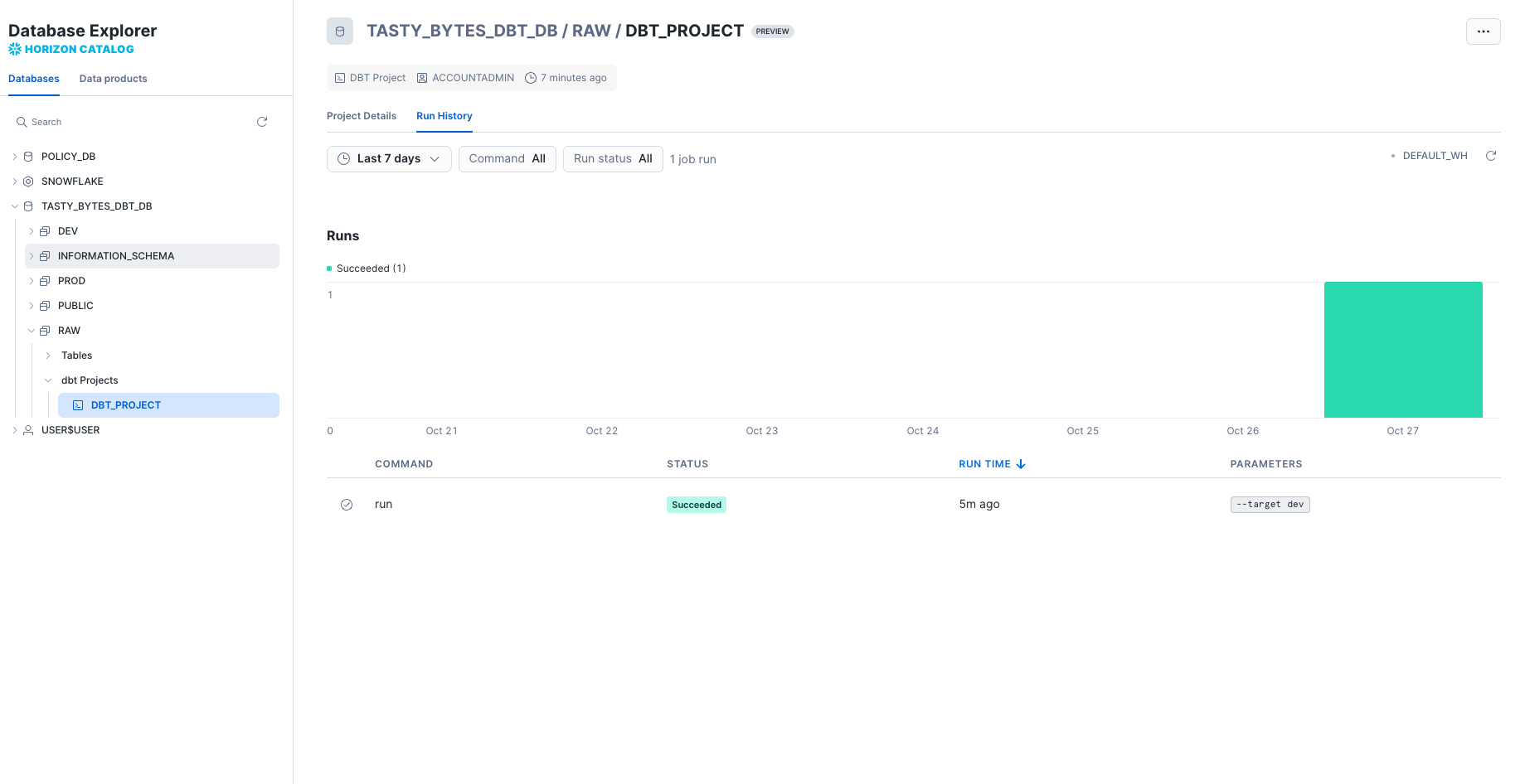Toggle the RUN TIME sort direction arrow
1525x784 pixels.
[1021, 464]
